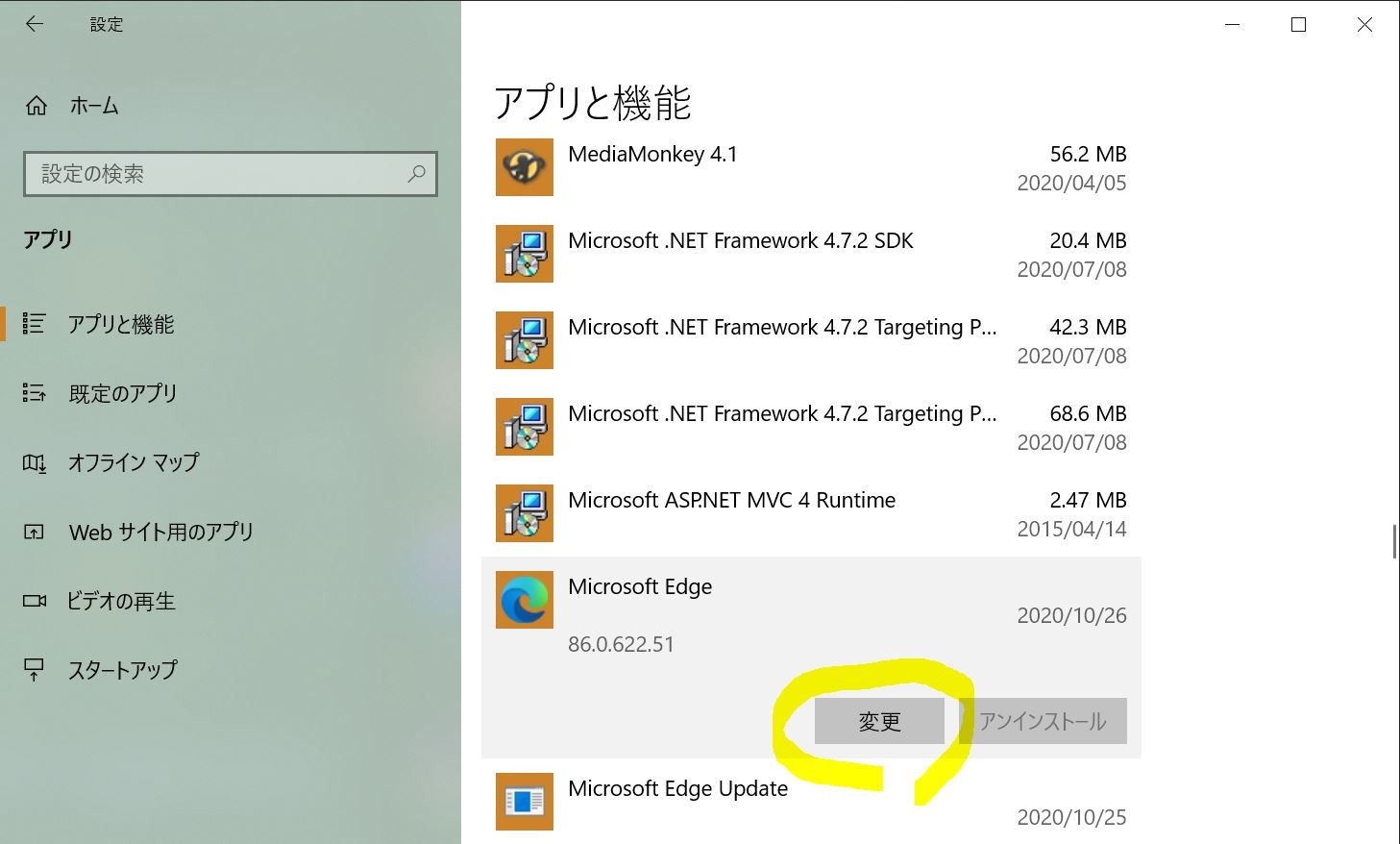Open Web サイト用のアプリ in the sidebar

click(161, 532)
